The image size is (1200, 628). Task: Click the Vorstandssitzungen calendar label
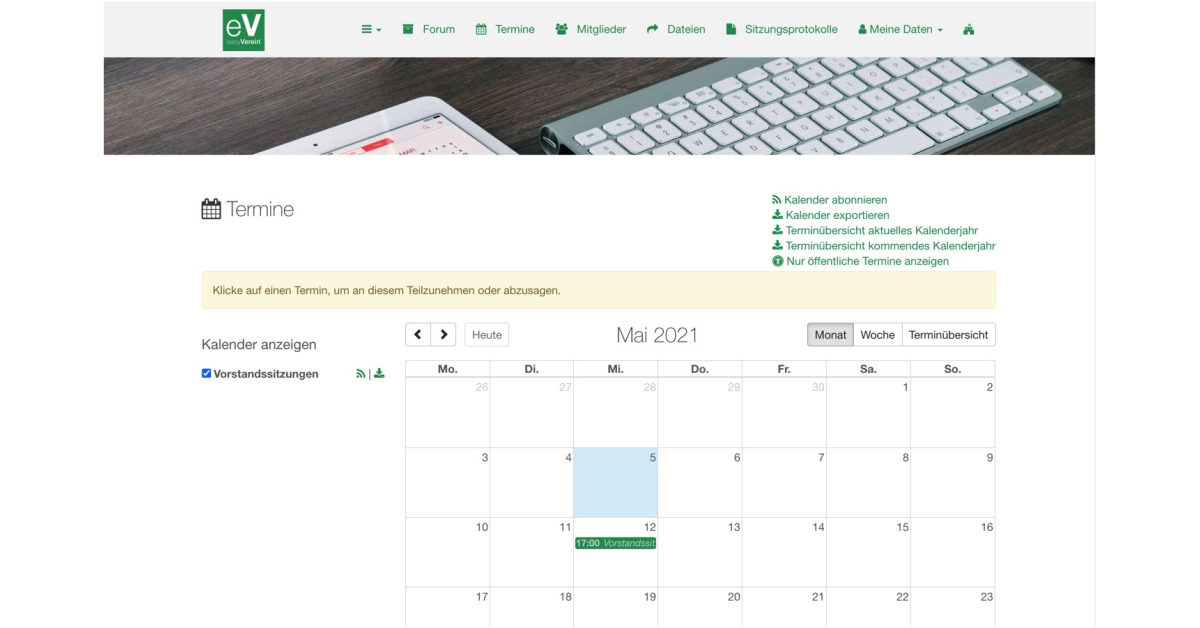point(266,374)
